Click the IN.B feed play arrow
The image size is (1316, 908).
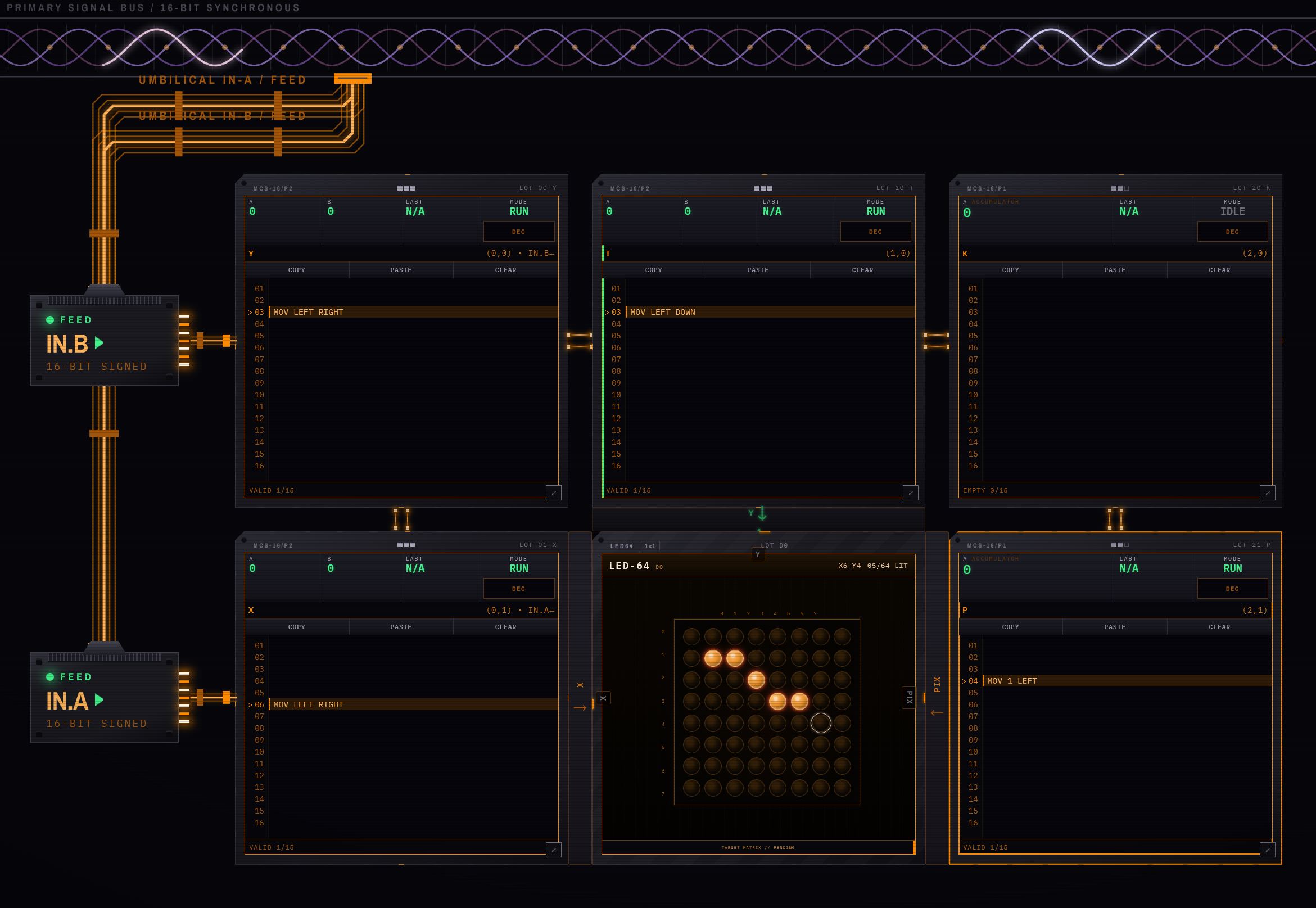pos(99,342)
